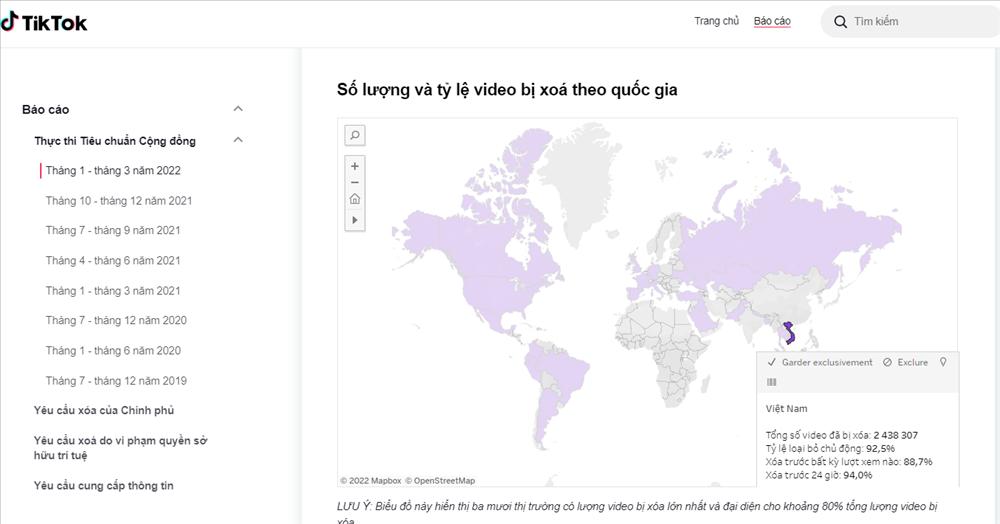
Task: Click the heading Số lượng và tỷ lệ video bị xoá theo quốc gia
Action: [507, 90]
